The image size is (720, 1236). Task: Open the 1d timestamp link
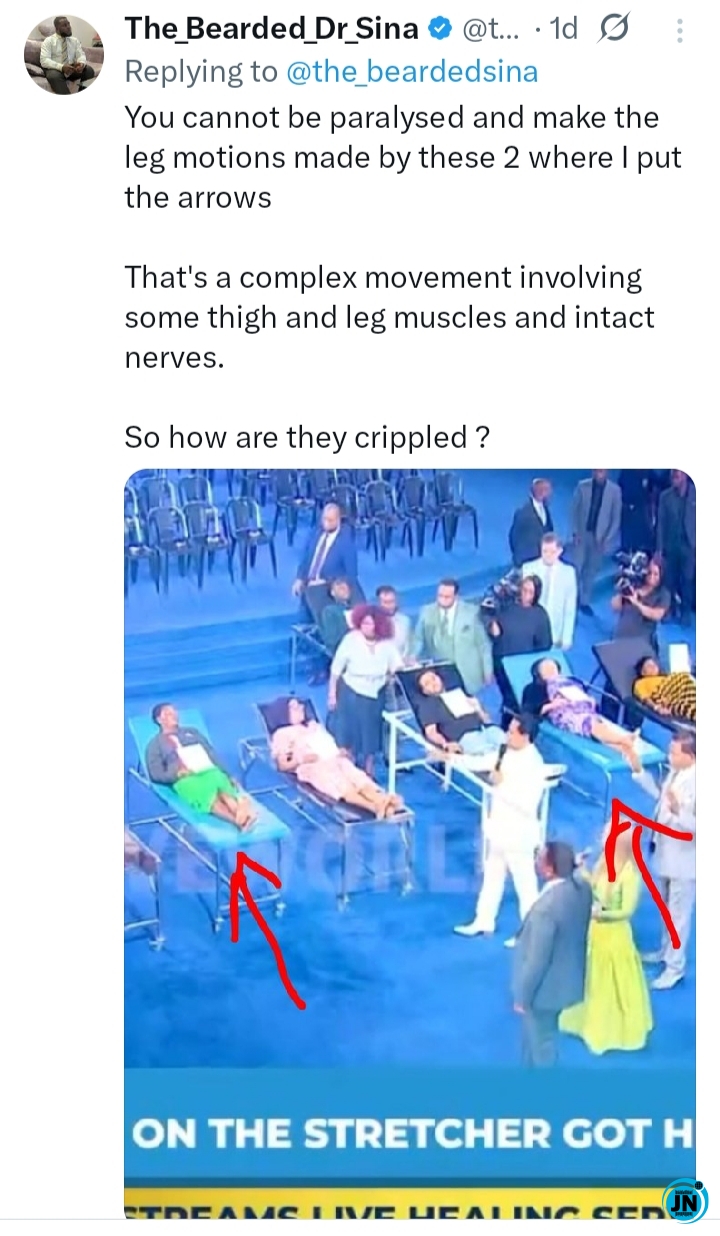click(563, 30)
